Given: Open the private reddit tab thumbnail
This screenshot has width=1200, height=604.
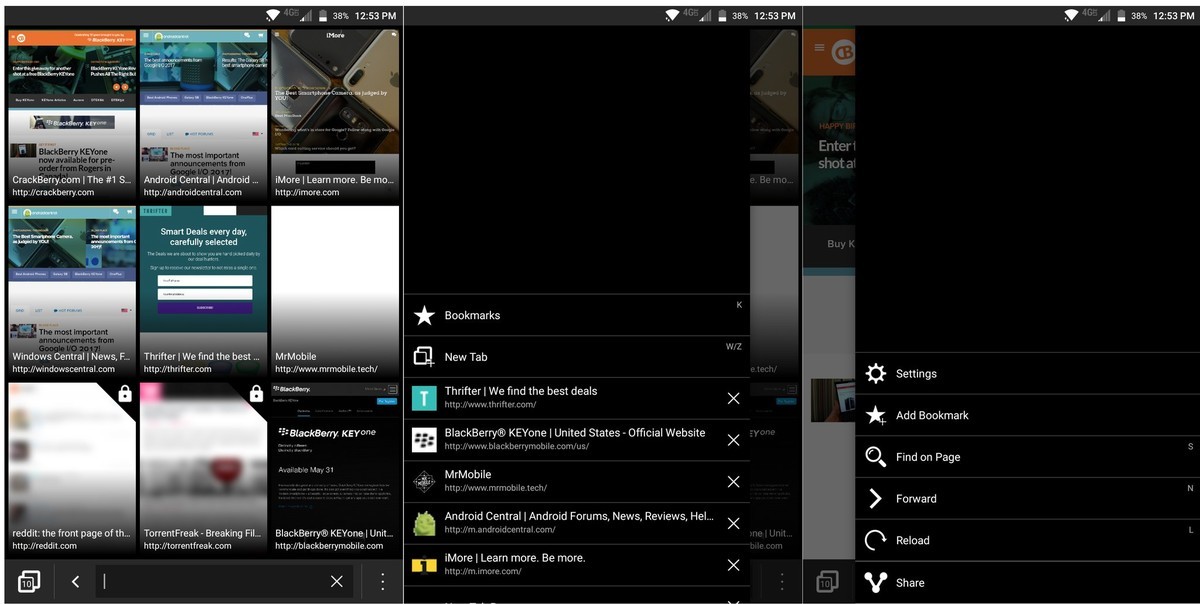Looking at the screenshot, I should (72, 467).
